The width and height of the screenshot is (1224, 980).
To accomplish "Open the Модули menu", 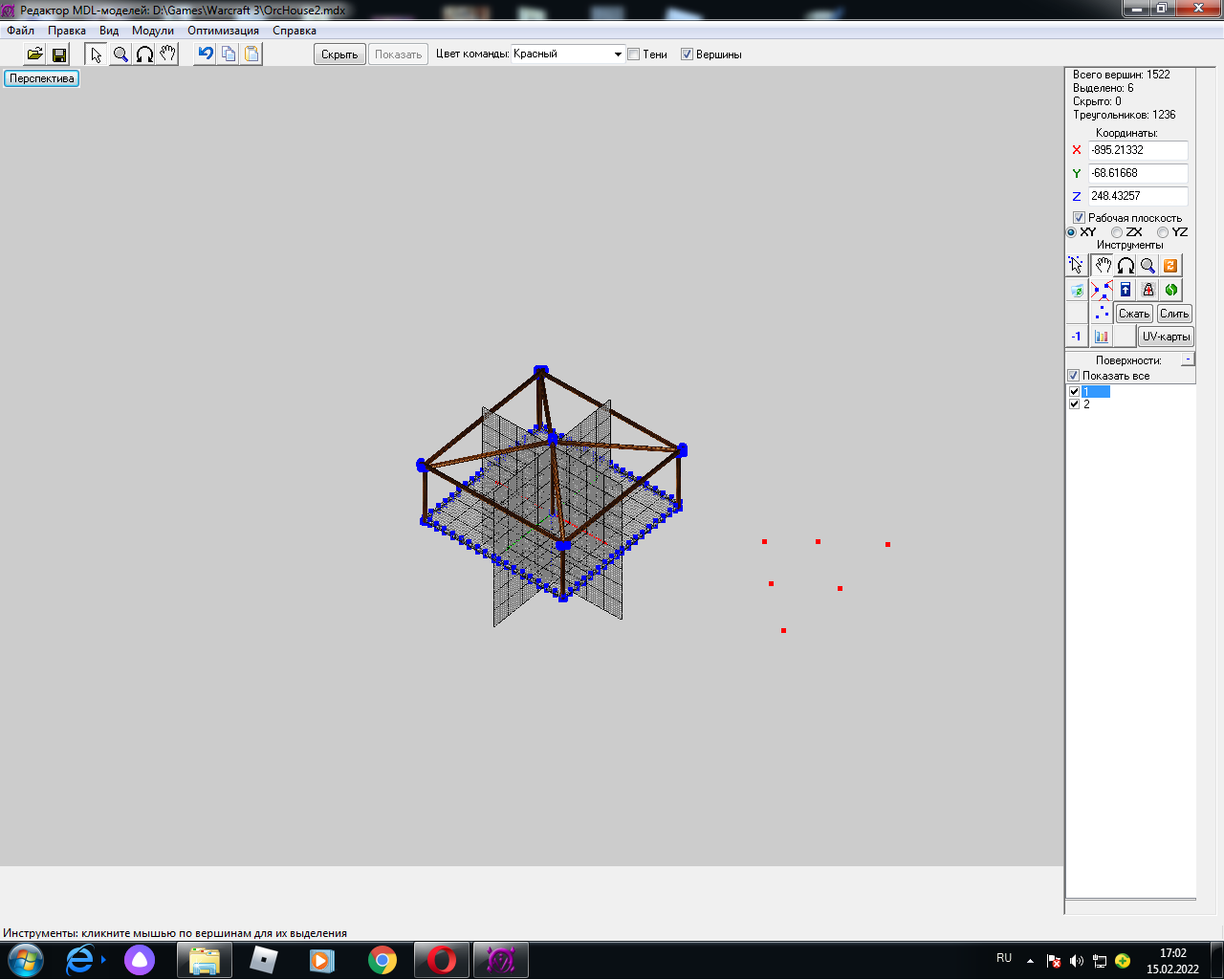I will [153, 31].
